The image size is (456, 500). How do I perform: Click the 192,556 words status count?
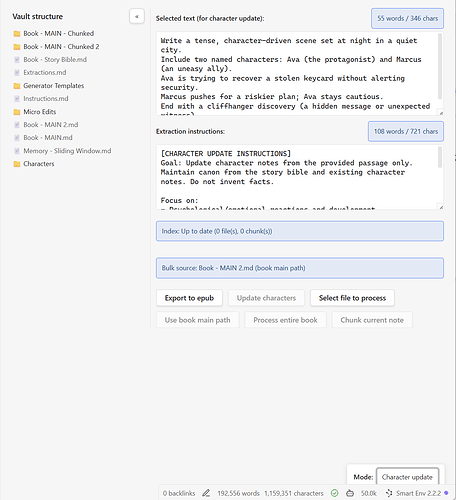click(238, 493)
